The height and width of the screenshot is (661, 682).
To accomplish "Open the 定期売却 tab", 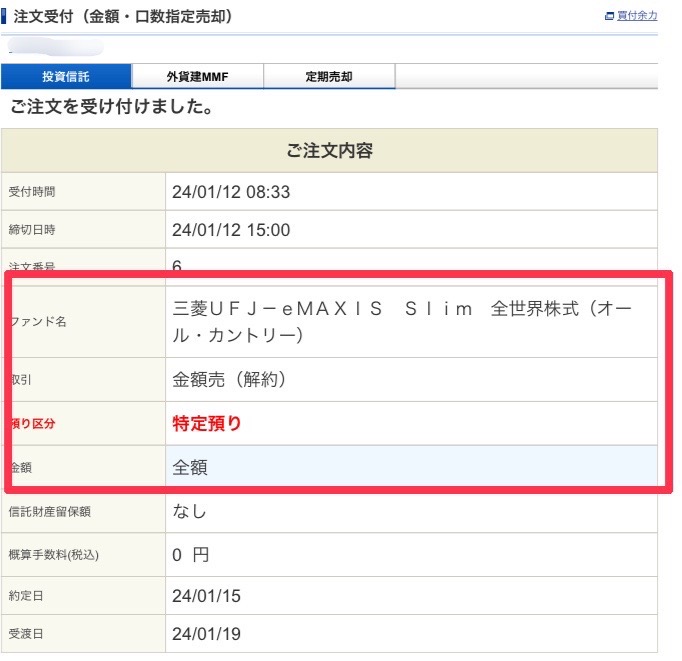I will click(x=329, y=77).
